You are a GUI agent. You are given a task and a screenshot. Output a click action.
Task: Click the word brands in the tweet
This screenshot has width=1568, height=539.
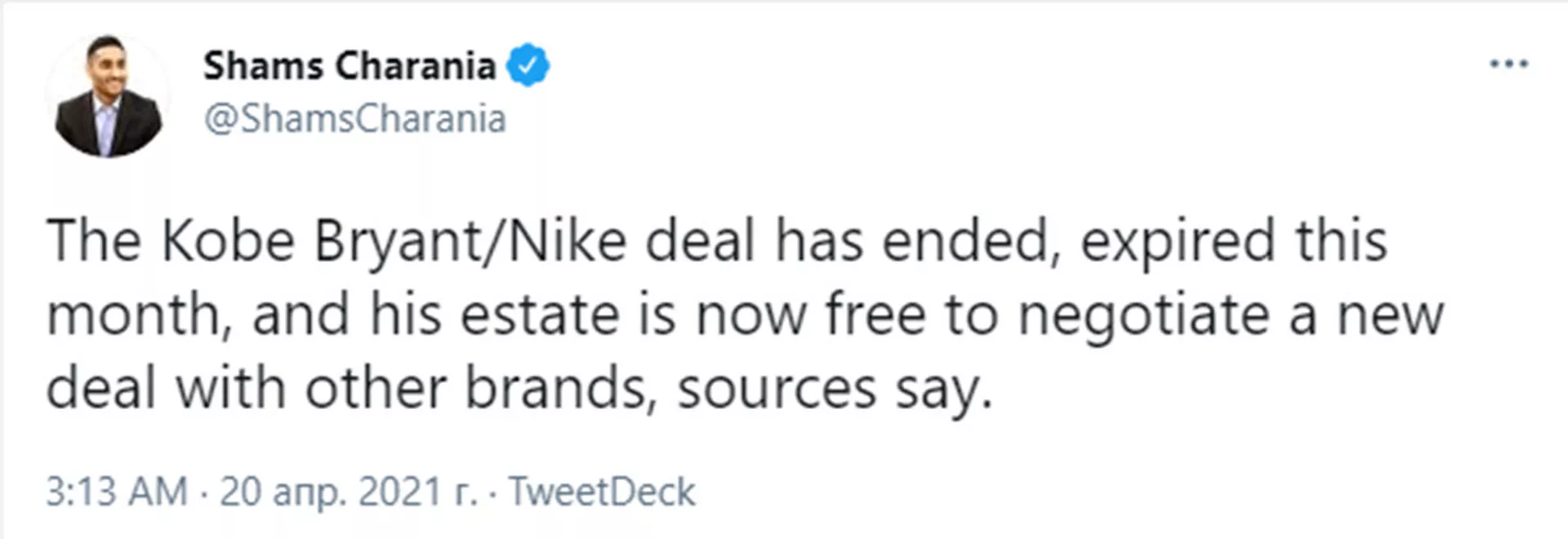[x=561, y=389]
